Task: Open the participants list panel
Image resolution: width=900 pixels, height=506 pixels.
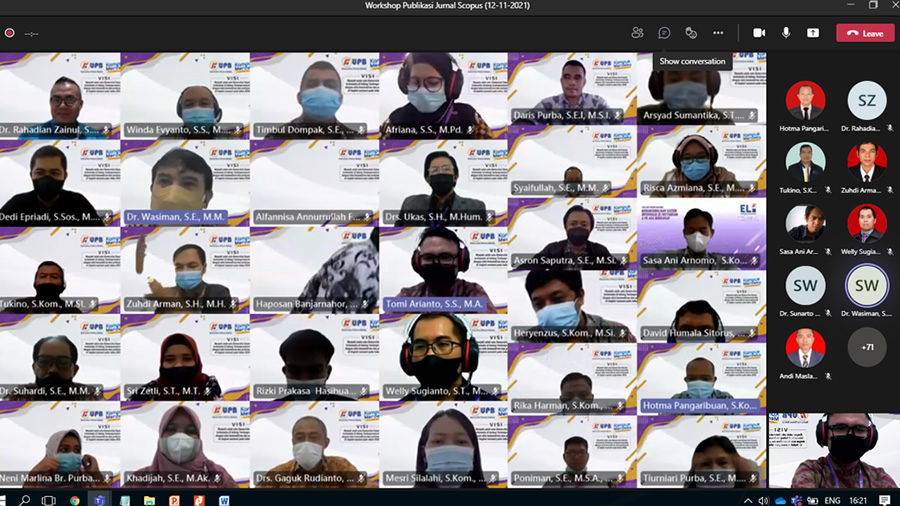Action: [x=637, y=33]
